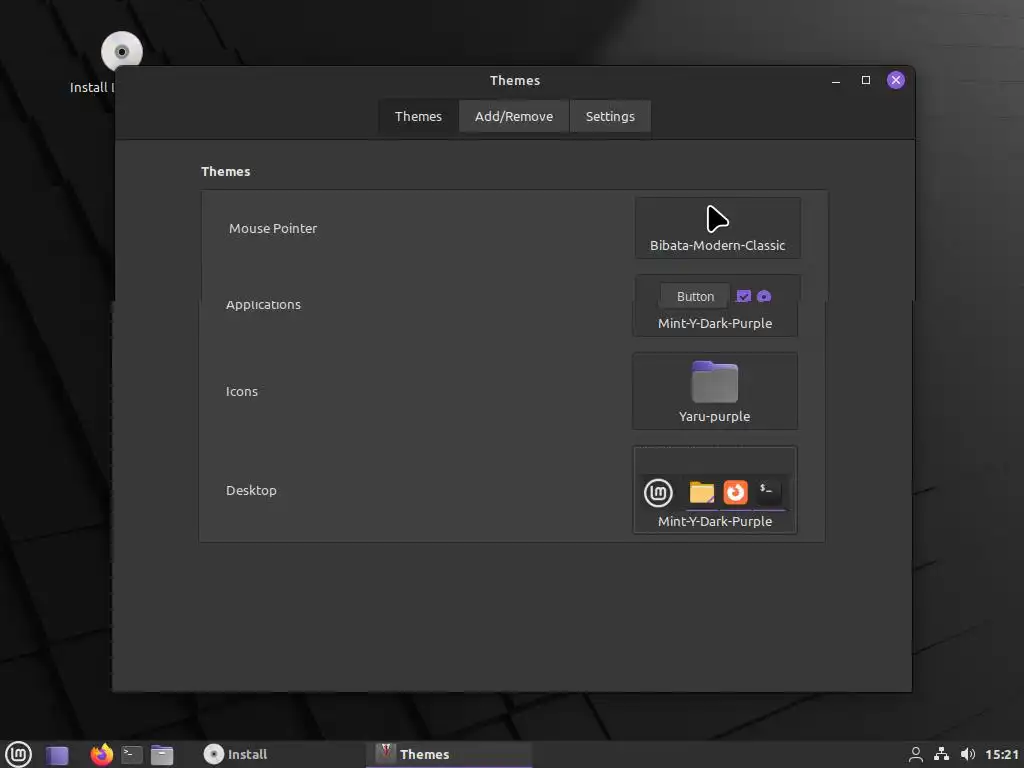The height and width of the screenshot is (768, 1024).
Task: Open Applications theme chooser Mint-Y-Dark-Purple
Action: (715, 306)
